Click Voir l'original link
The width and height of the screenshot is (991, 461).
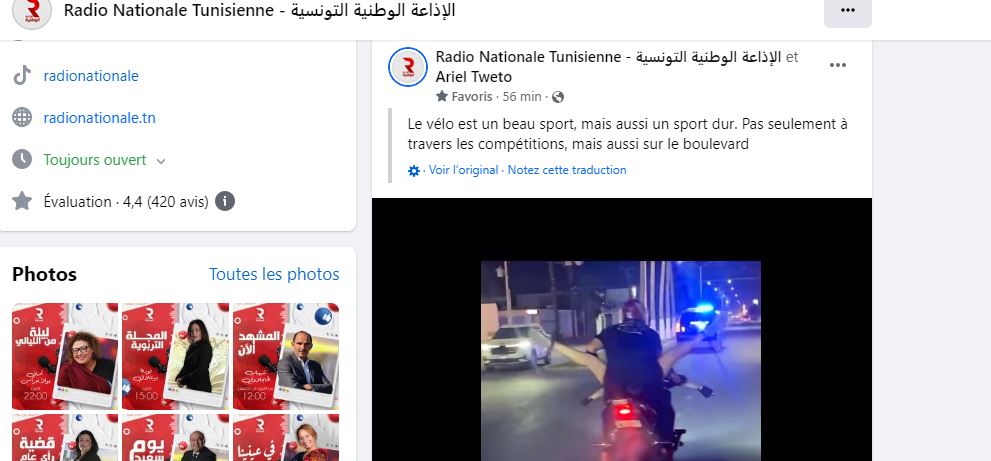point(463,170)
